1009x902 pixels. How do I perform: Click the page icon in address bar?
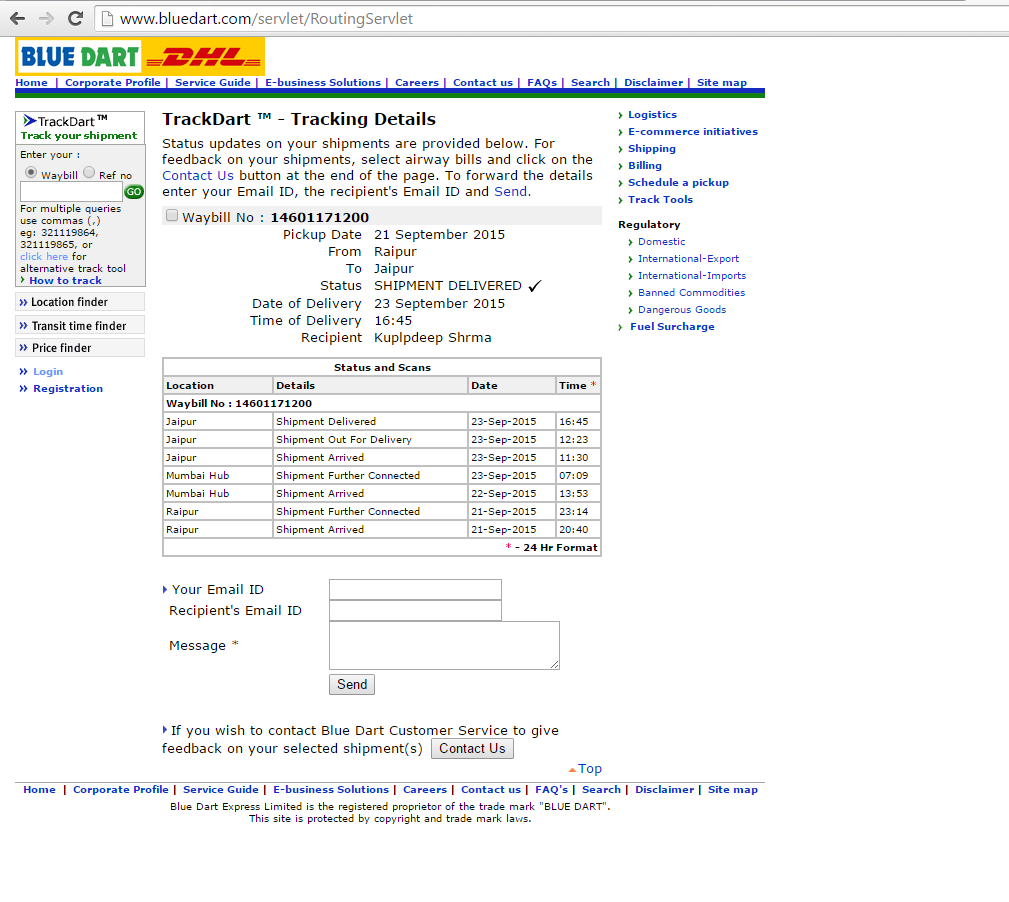point(107,19)
